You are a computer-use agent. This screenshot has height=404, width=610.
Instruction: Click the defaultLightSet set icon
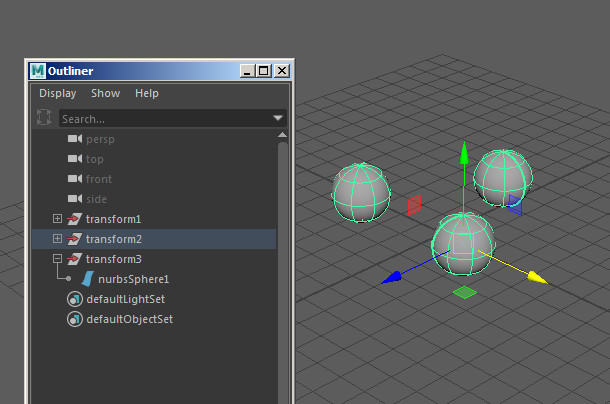(75, 299)
